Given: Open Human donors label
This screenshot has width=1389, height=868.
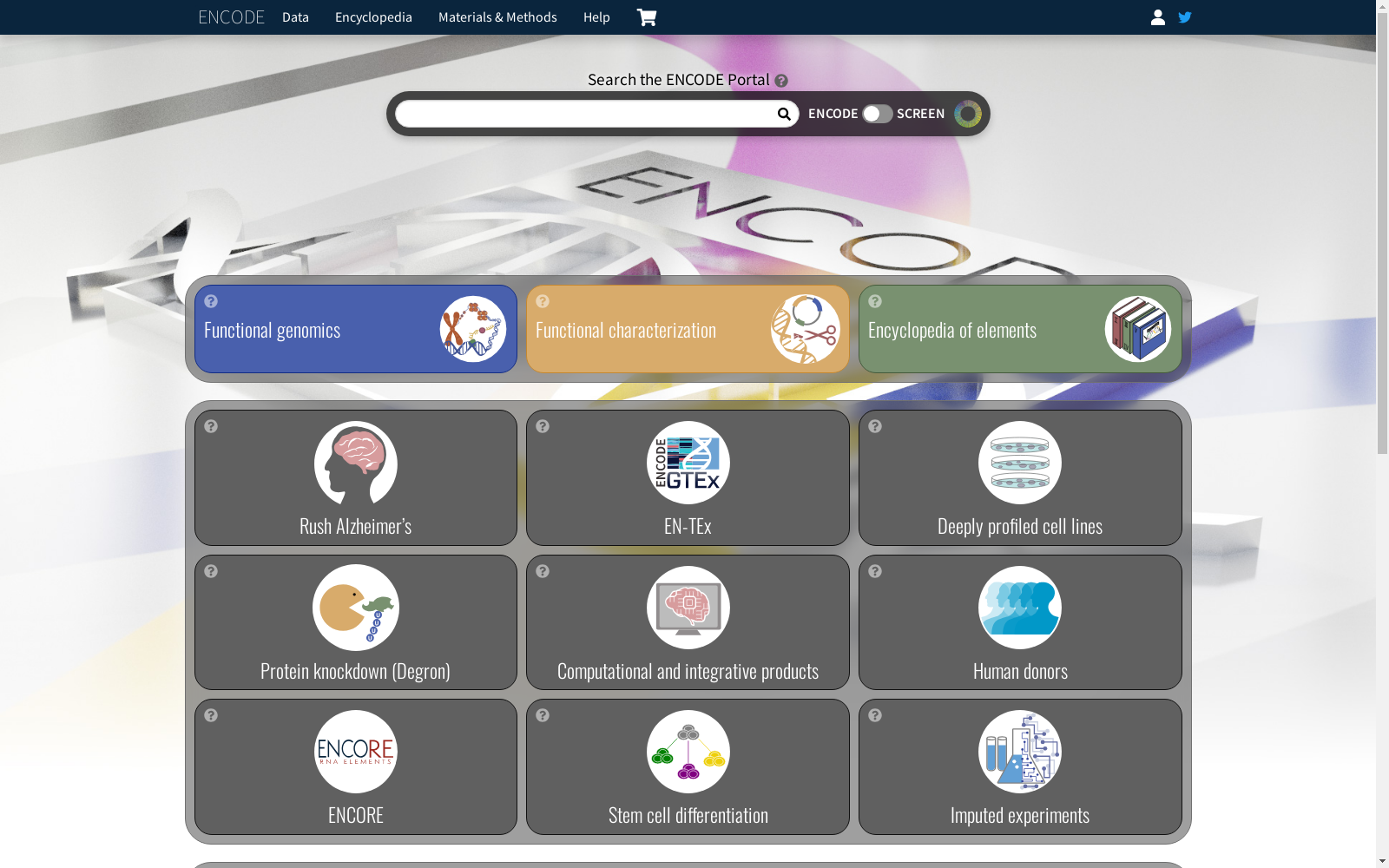Looking at the screenshot, I should pyautogui.click(x=1020, y=671).
